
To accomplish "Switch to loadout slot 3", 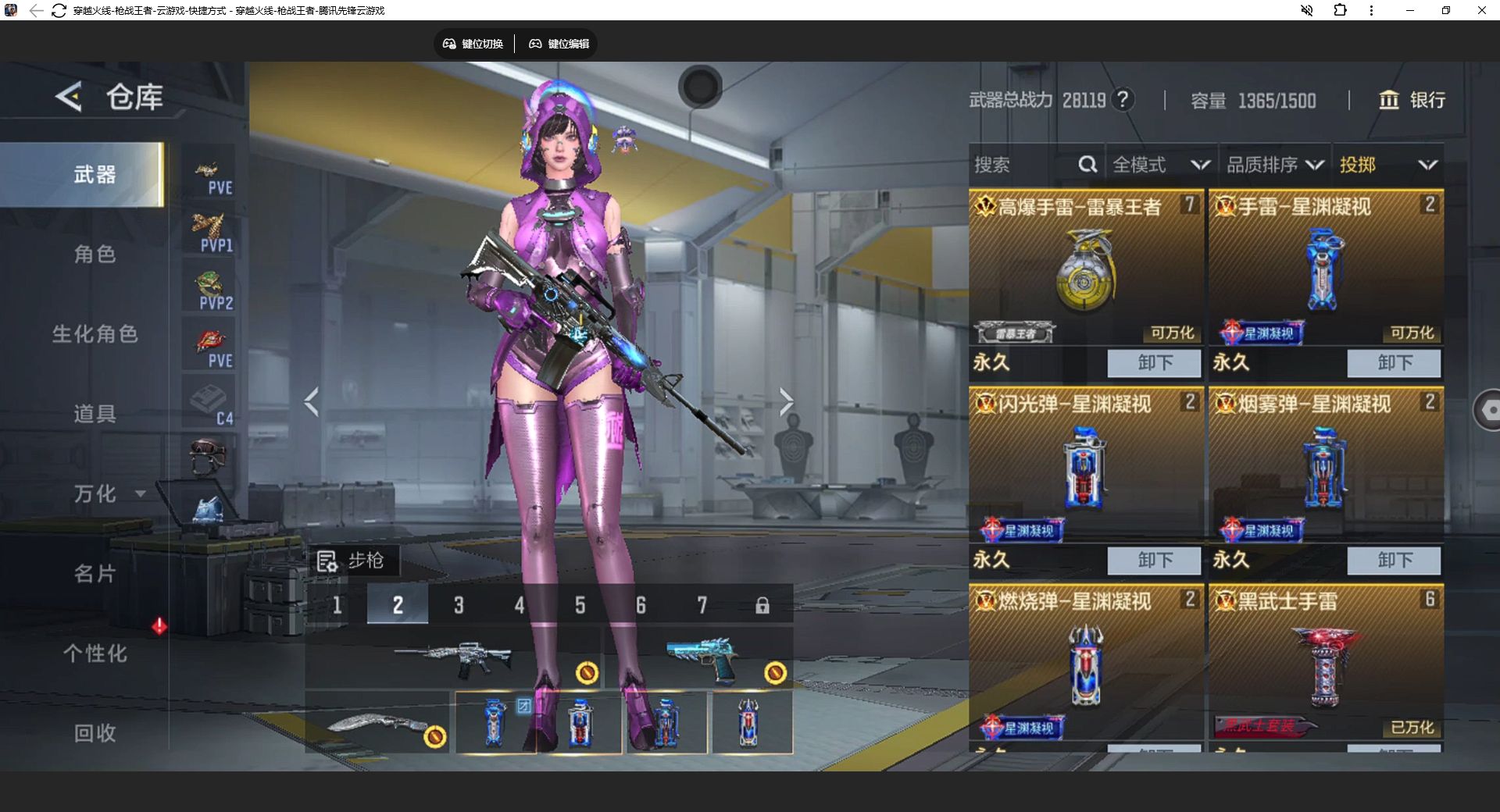I will pos(459,605).
